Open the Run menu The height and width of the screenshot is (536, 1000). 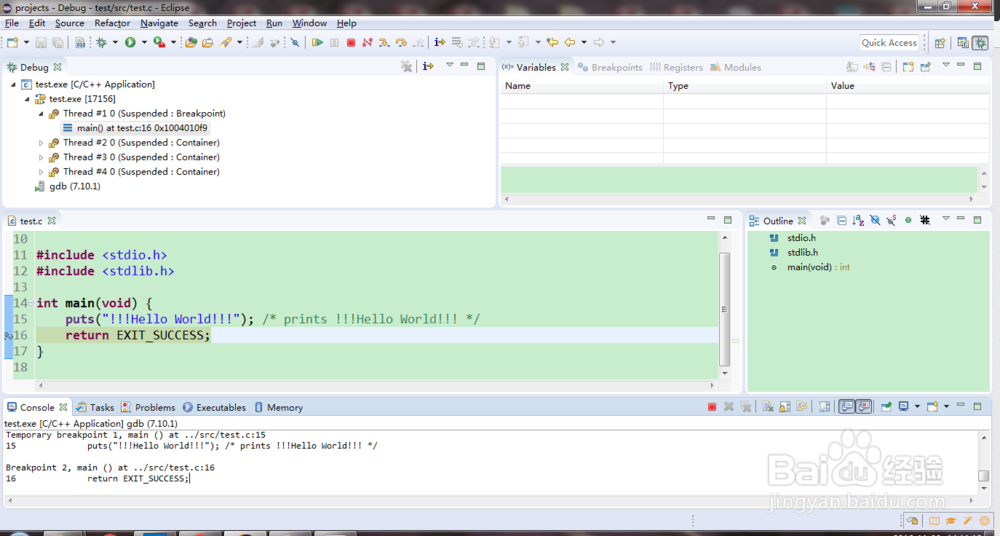click(274, 23)
